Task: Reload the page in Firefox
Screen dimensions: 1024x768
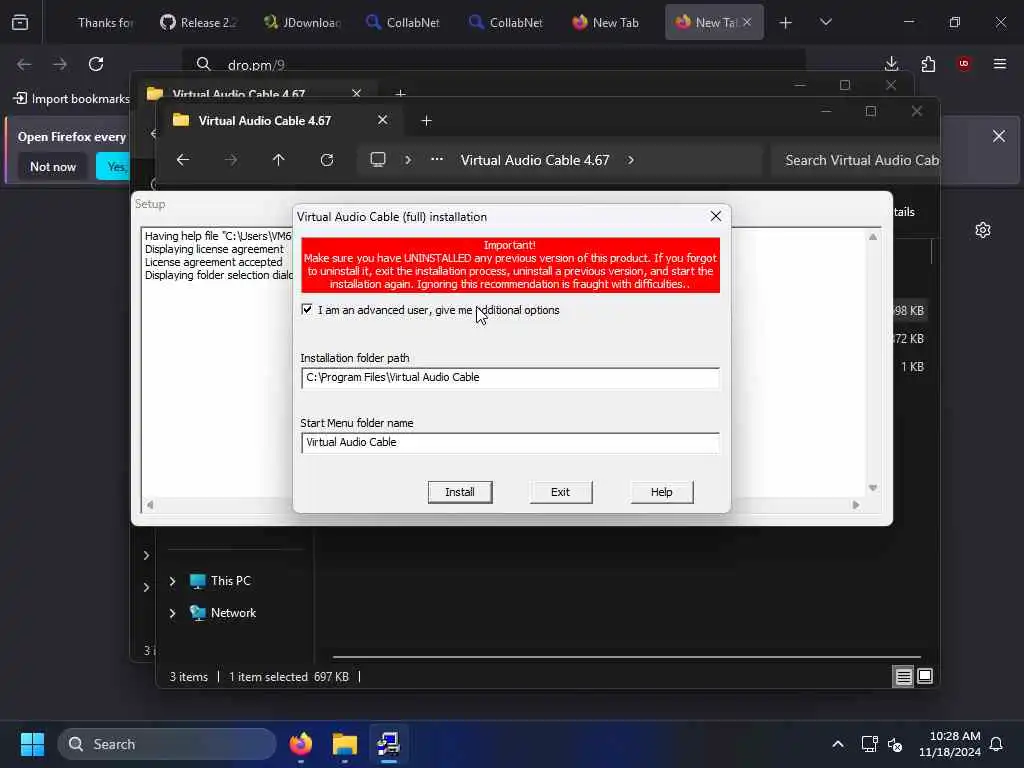Action: [96, 64]
